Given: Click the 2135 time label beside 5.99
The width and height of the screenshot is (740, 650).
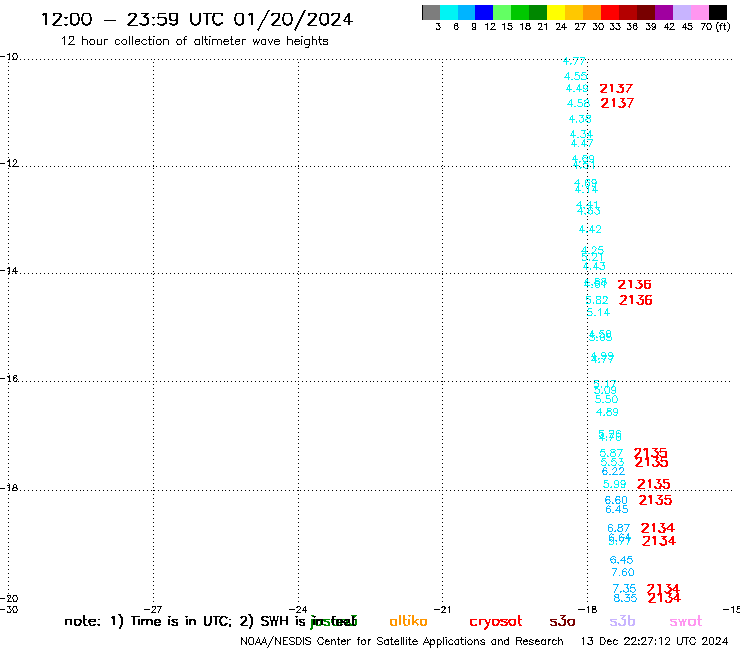Looking at the screenshot, I should pos(654,484).
